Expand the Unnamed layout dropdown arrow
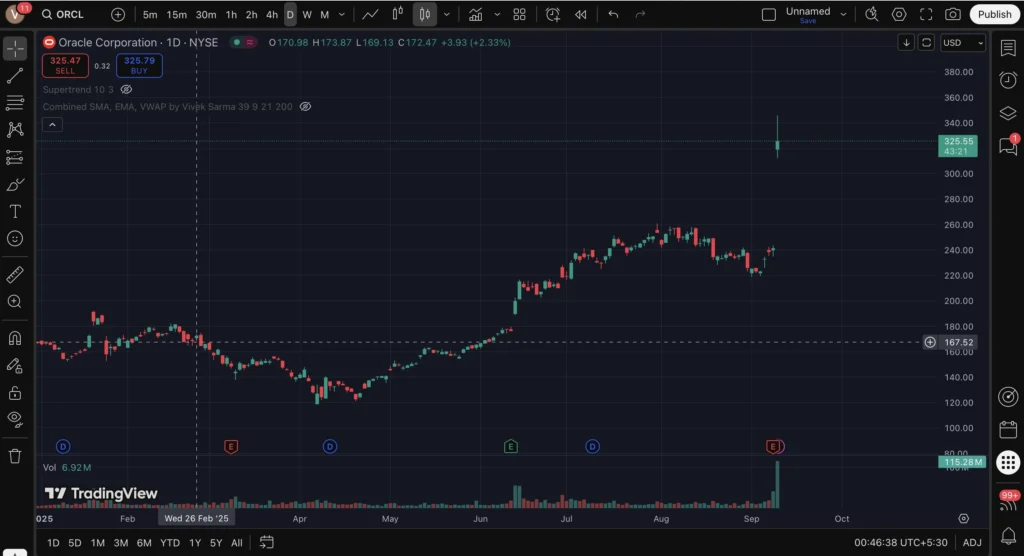This screenshot has width=1024, height=556. pos(843,14)
